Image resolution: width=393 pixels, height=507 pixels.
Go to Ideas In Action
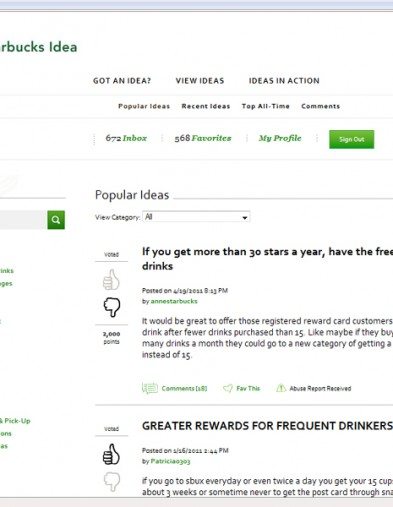click(x=284, y=81)
